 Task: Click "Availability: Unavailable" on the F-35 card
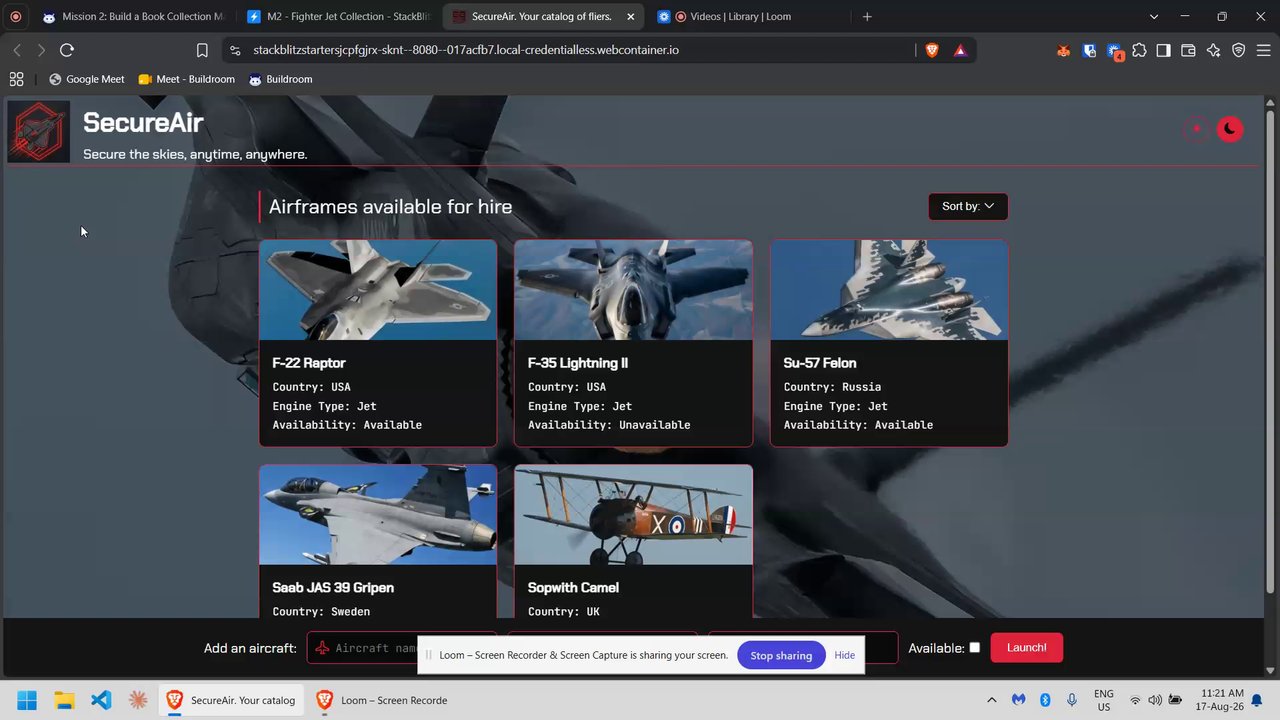coord(609,425)
